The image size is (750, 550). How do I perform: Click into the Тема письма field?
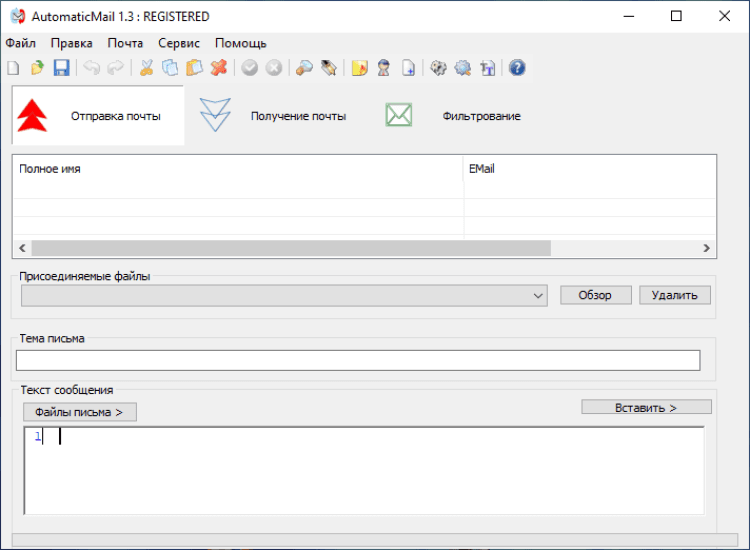358,360
